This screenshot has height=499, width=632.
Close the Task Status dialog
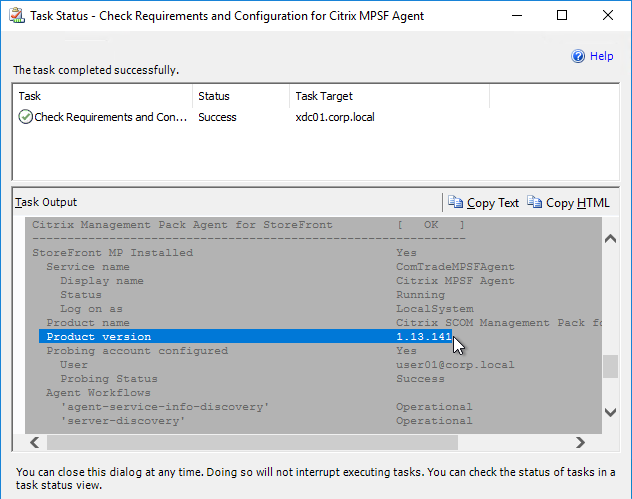tap(608, 15)
